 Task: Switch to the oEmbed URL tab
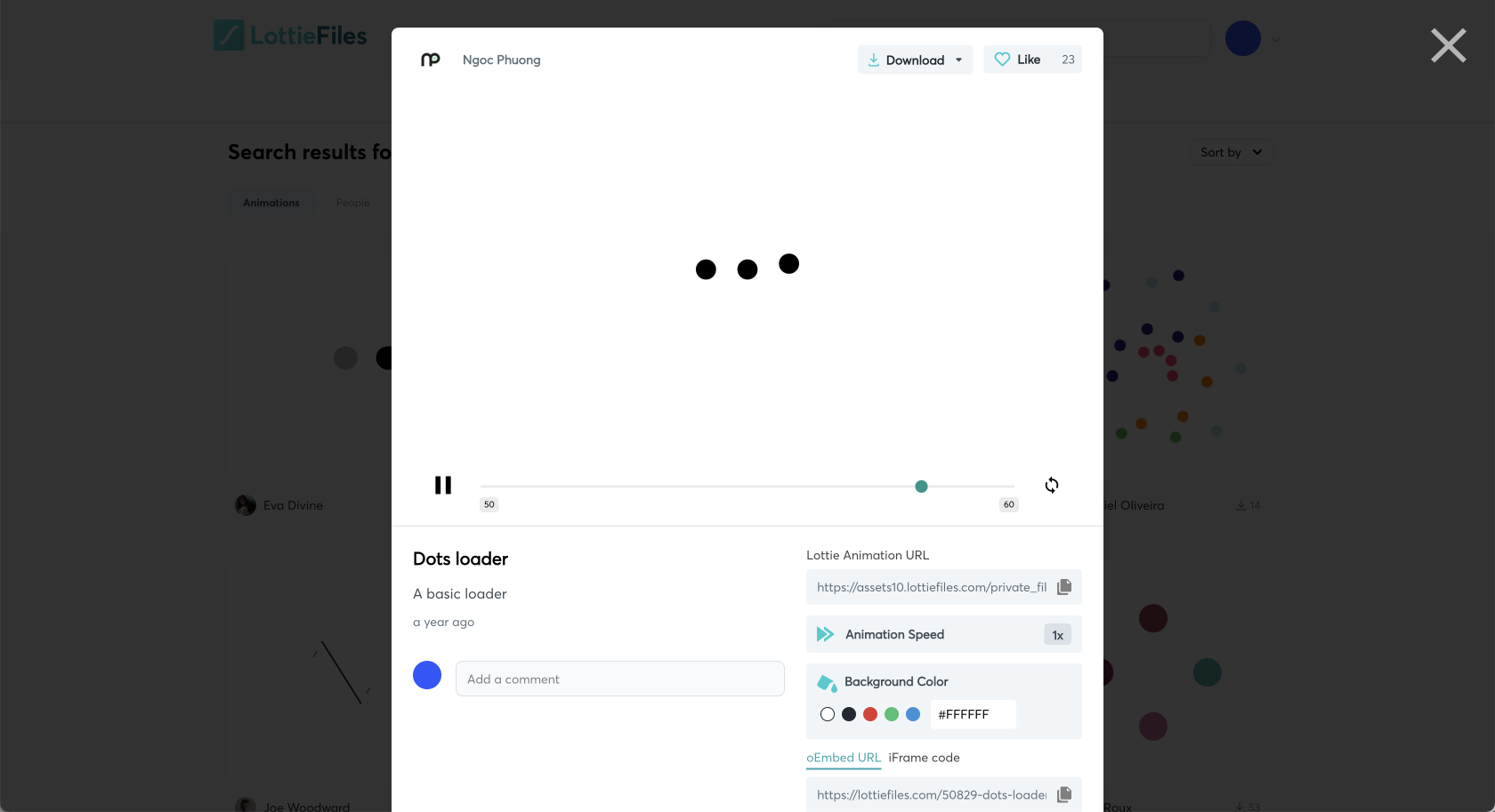pyautogui.click(x=844, y=758)
